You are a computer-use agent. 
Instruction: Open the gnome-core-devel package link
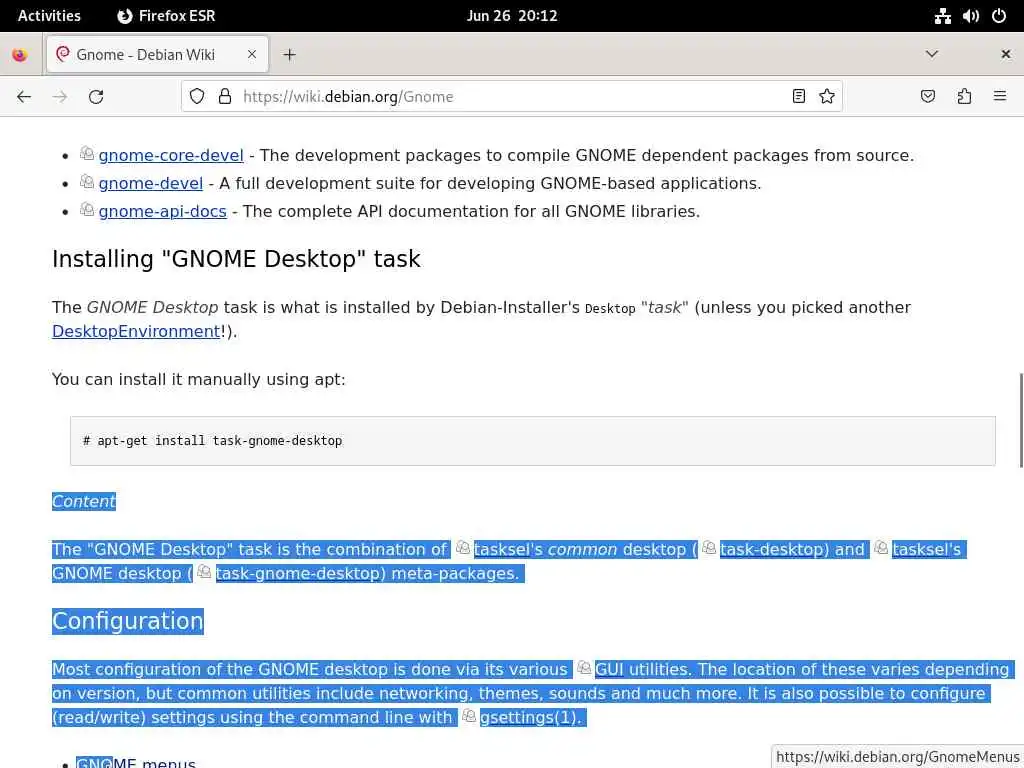click(171, 155)
